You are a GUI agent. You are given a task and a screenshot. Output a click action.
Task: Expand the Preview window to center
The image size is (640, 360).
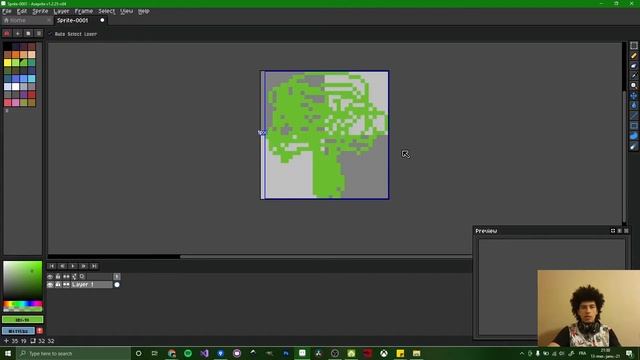(613, 231)
